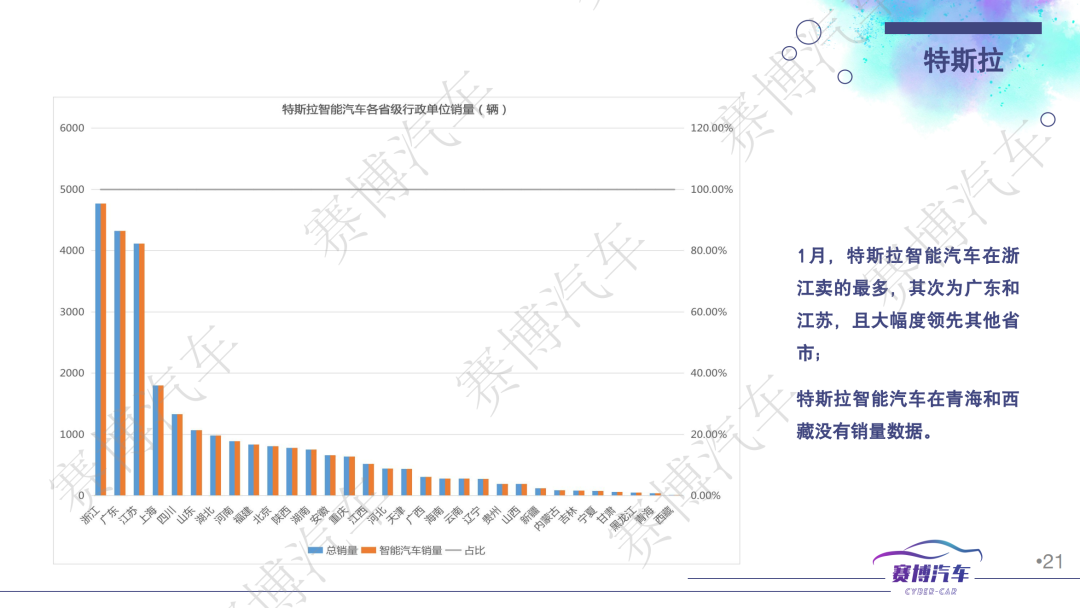Select the 甘肃 axis label
Screen dimensions: 1080x608
pyautogui.click(x=606, y=515)
